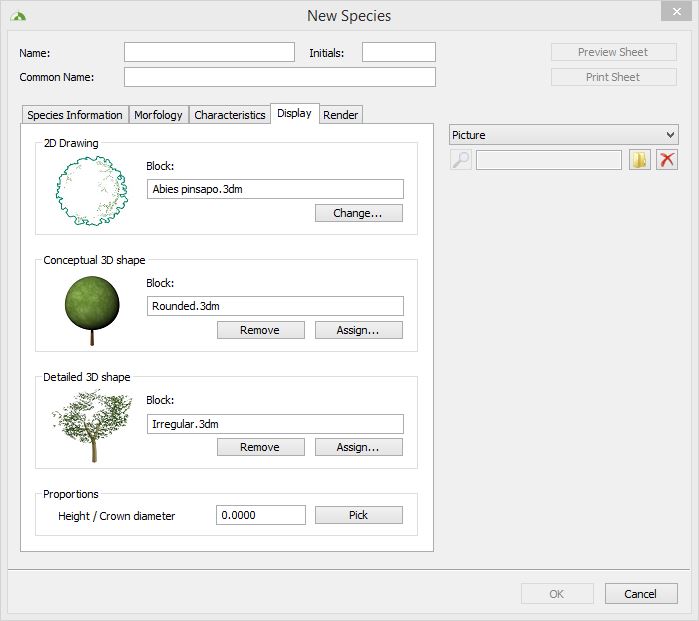Click the Irregular.3dm block field
This screenshot has width=699, height=621.
275,424
